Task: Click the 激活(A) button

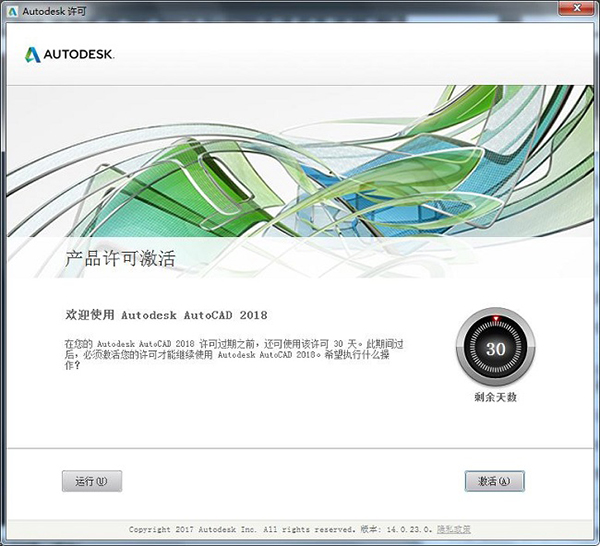Action: pos(494,481)
